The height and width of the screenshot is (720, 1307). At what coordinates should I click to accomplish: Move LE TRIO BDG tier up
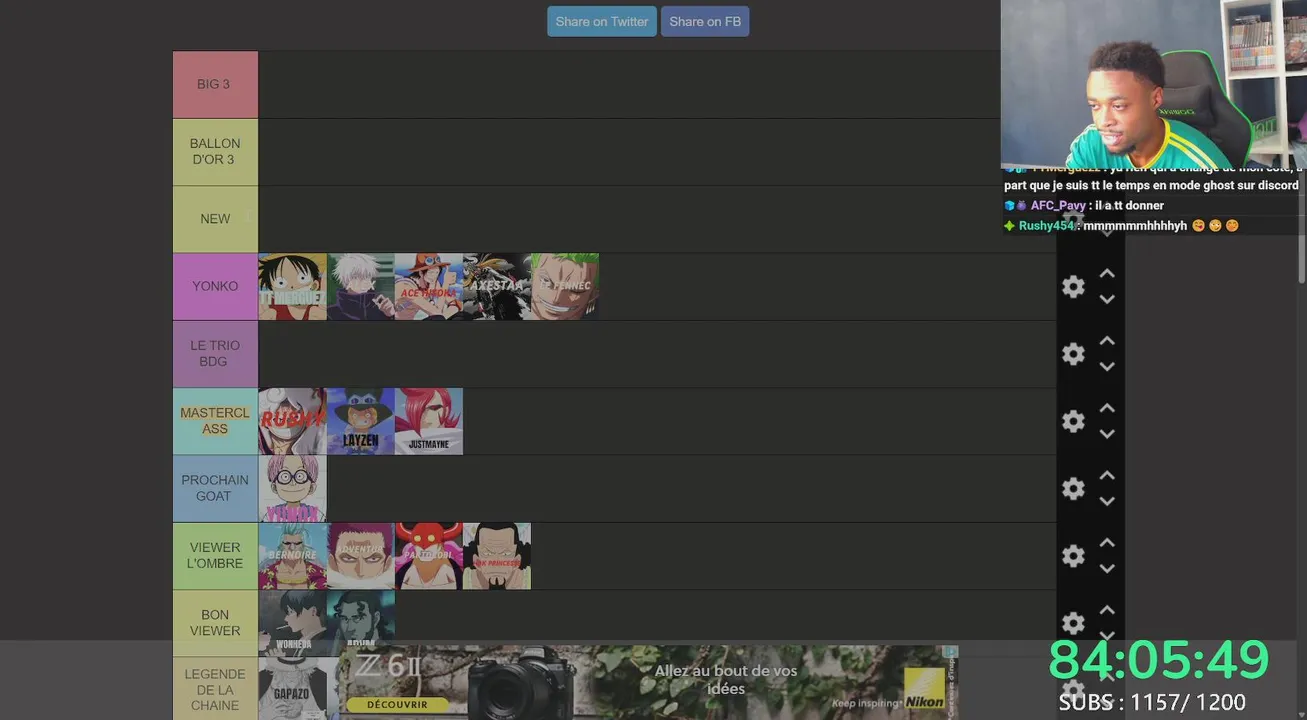[1107, 341]
